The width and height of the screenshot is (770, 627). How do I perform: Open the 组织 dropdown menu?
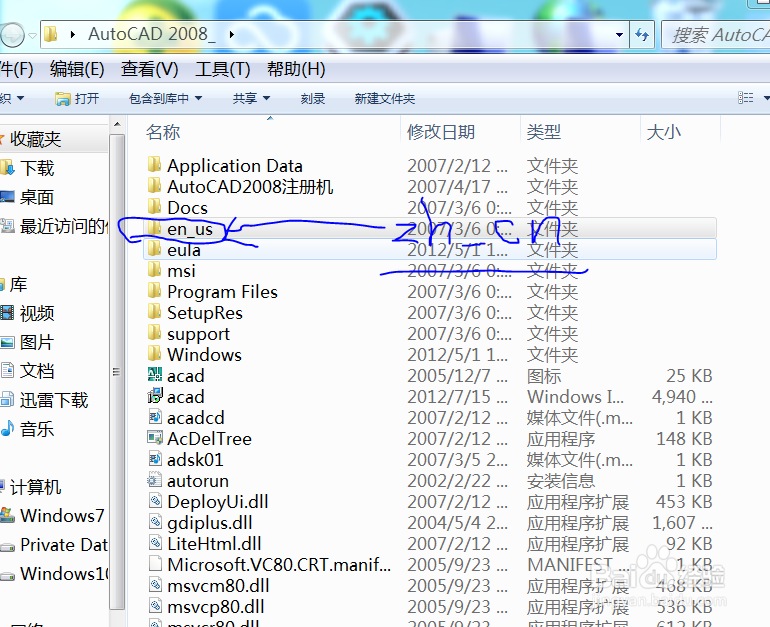pyautogui.click(x=12, y=98)
